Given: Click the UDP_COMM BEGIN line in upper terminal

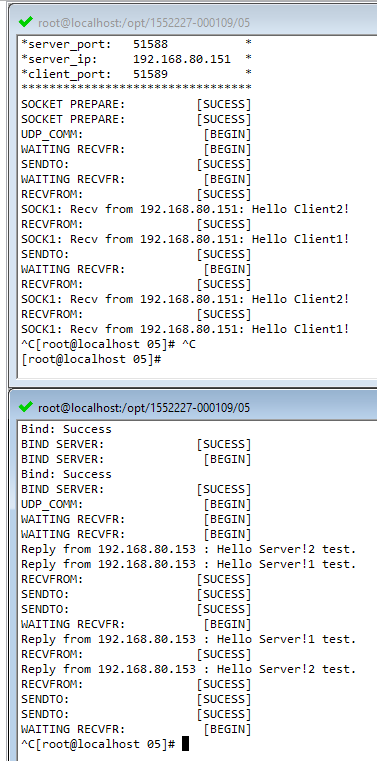Looking at the screenshot, I should (x=136, y=134).
